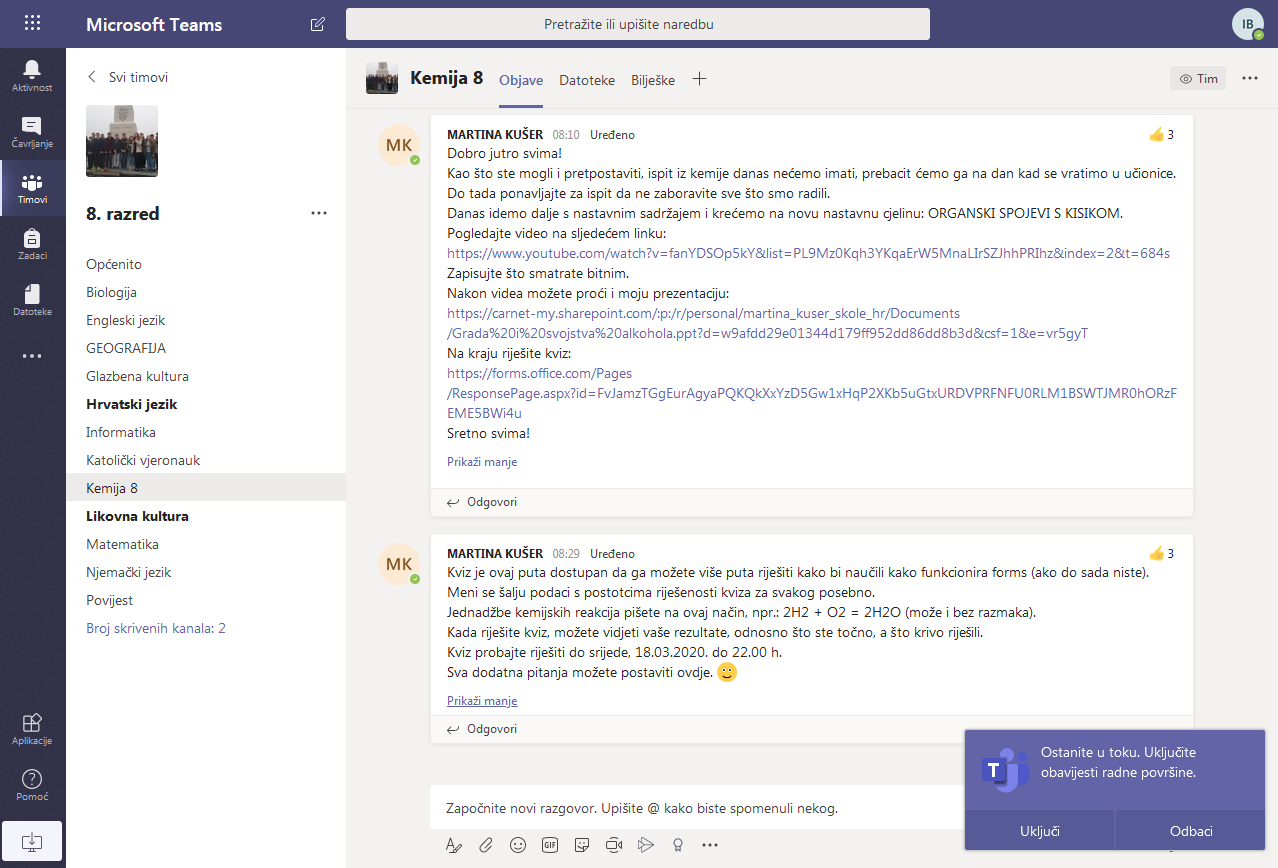Start a new chat with compose icon
Viewport: 1278px width, 868px height.
click(x=318, y=24)
